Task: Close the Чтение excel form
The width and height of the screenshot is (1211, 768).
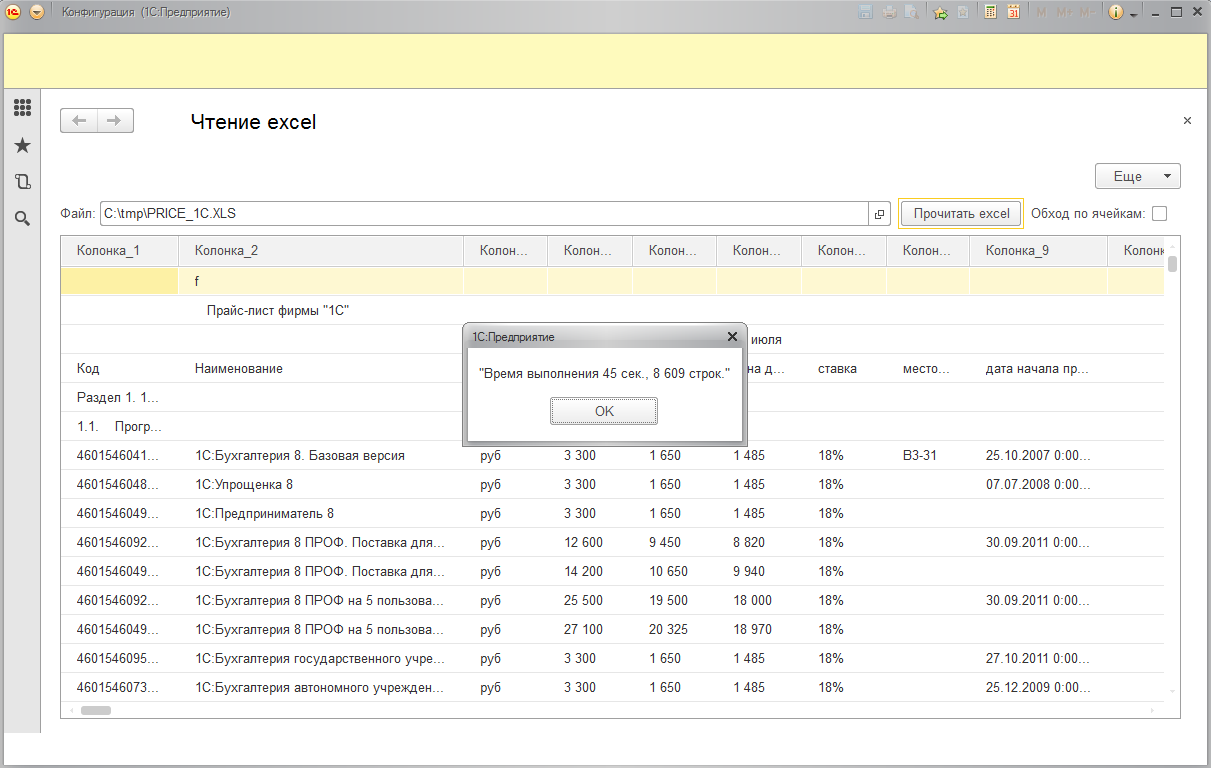Action: point(1187,121)
